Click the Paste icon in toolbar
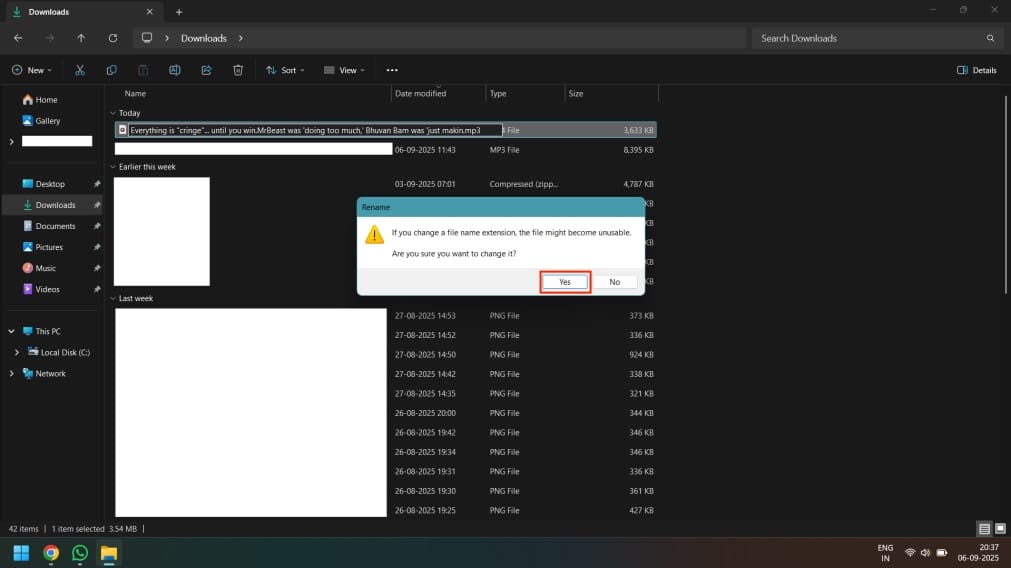Viewport: 1011px width, 568px height. pyautogui.click(x=143, y=70)
